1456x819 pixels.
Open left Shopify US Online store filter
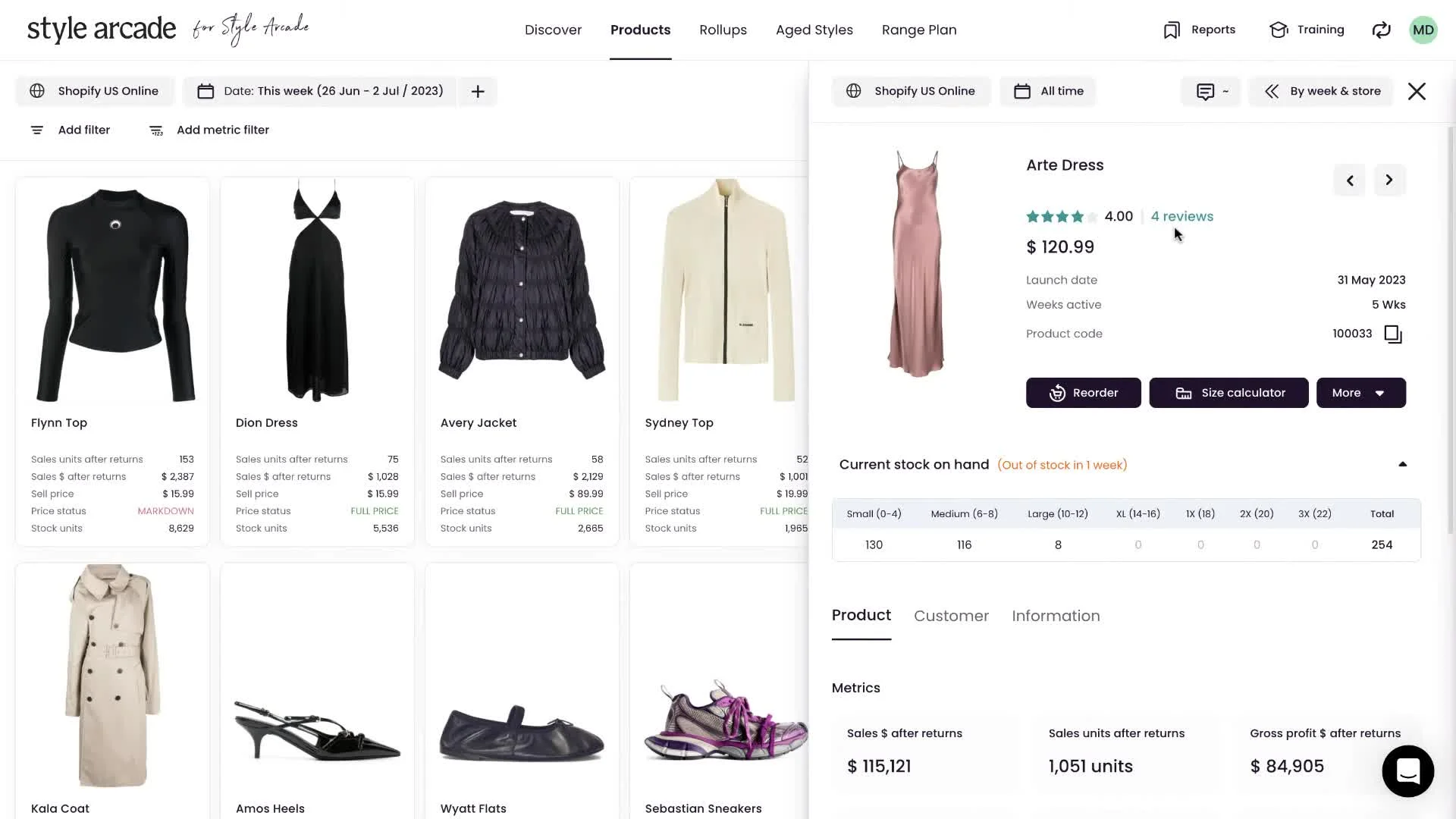tap(95, 91)
